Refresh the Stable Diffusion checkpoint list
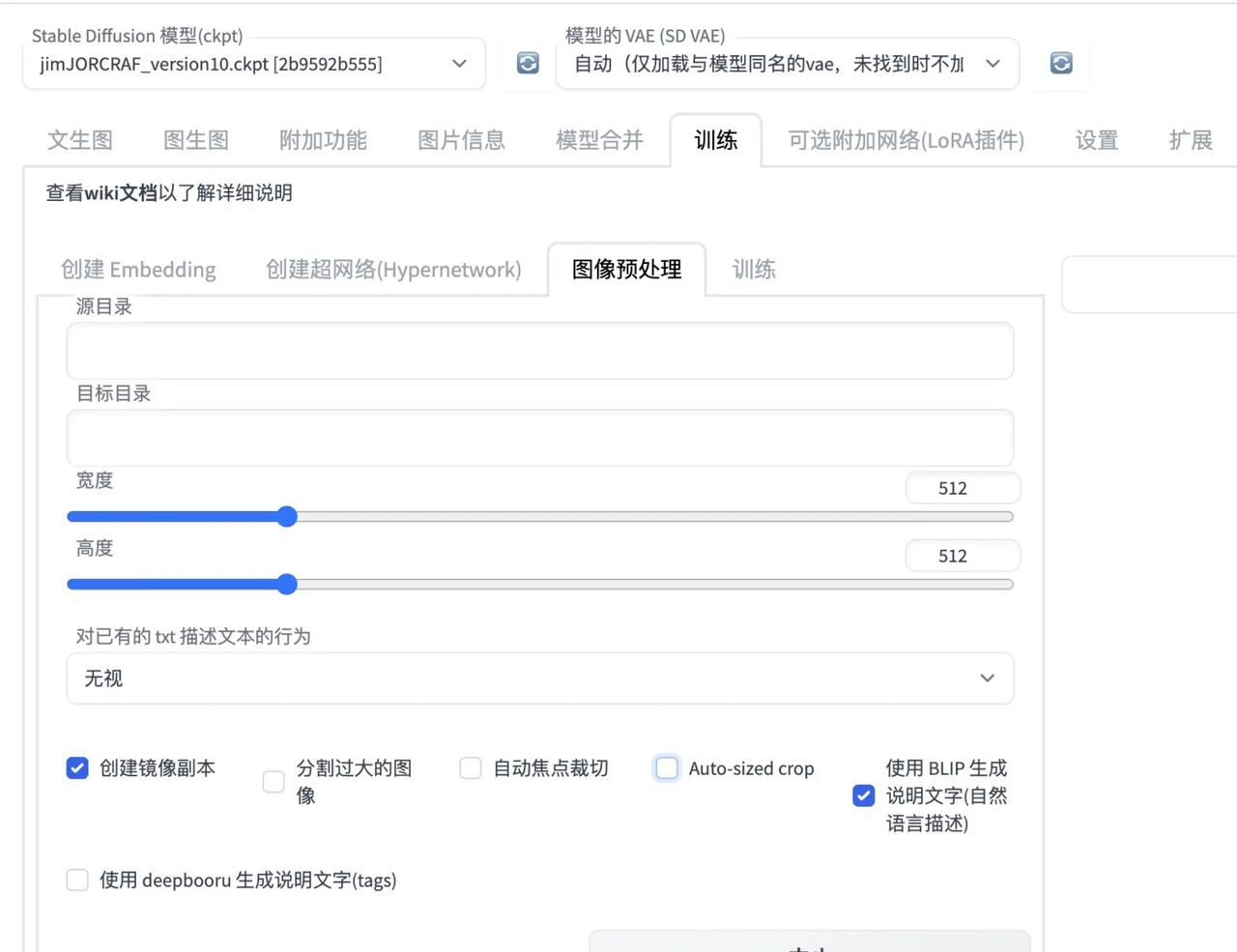 (x=527, y=63)
